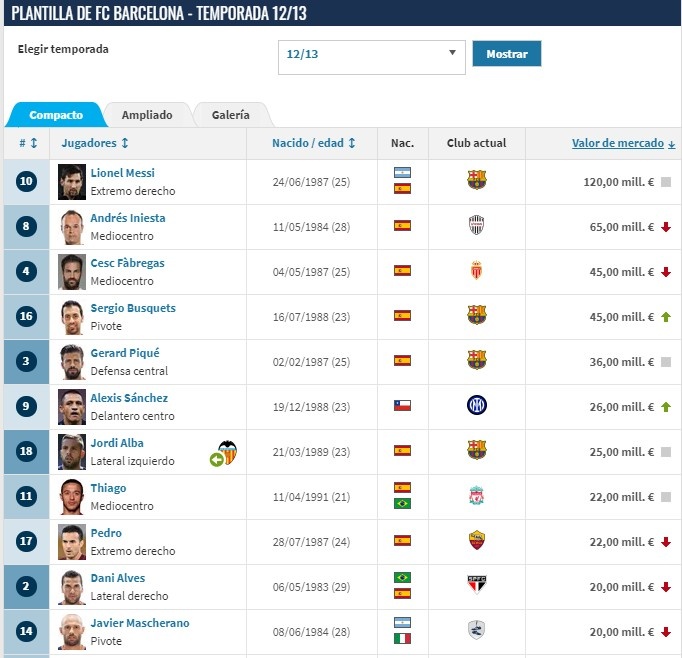Click green up arrow in Busquets row
The image size is (682, 658).
pos(666,317)
